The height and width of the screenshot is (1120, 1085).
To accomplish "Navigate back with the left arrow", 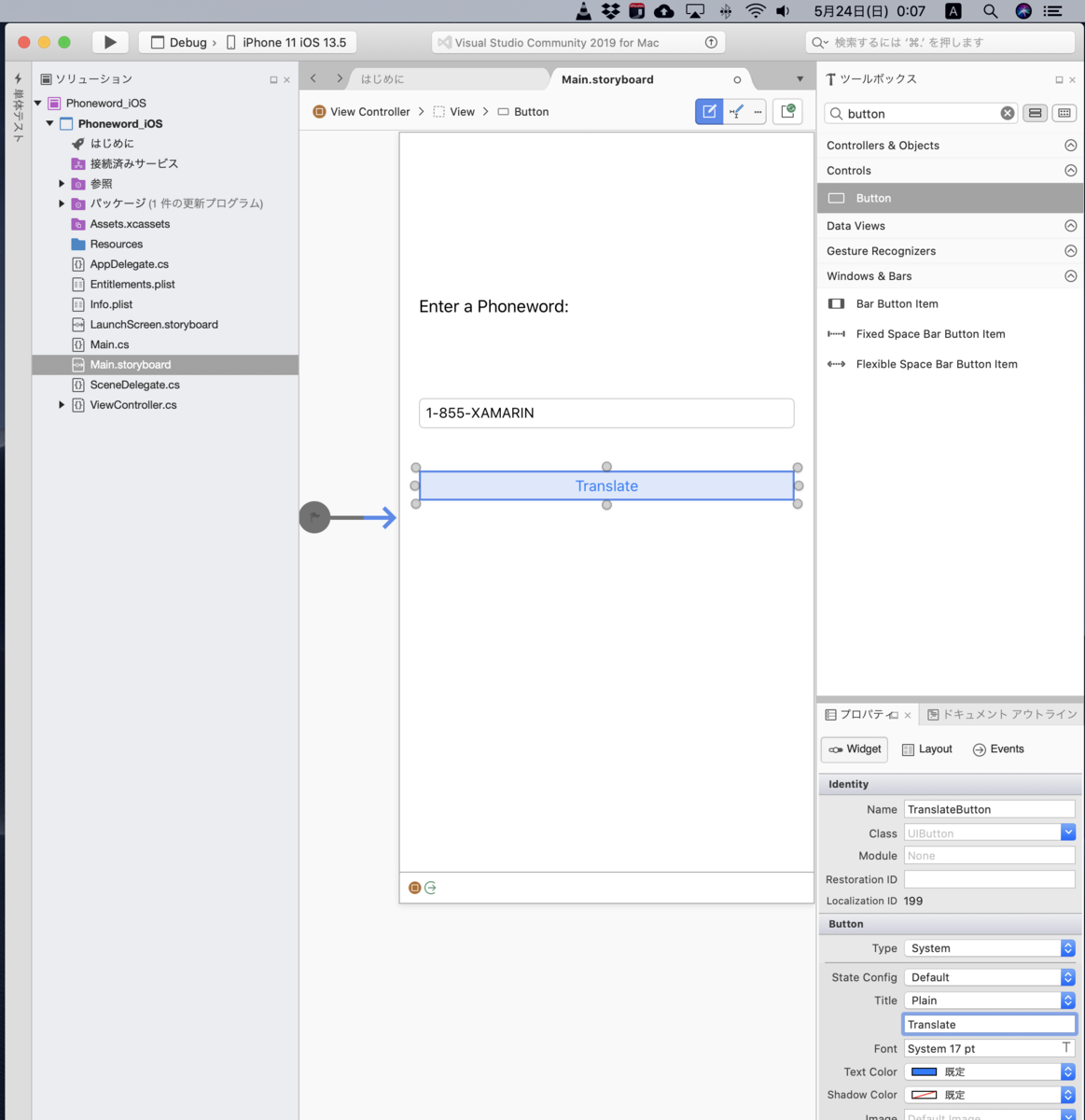I will click(313, 79).
